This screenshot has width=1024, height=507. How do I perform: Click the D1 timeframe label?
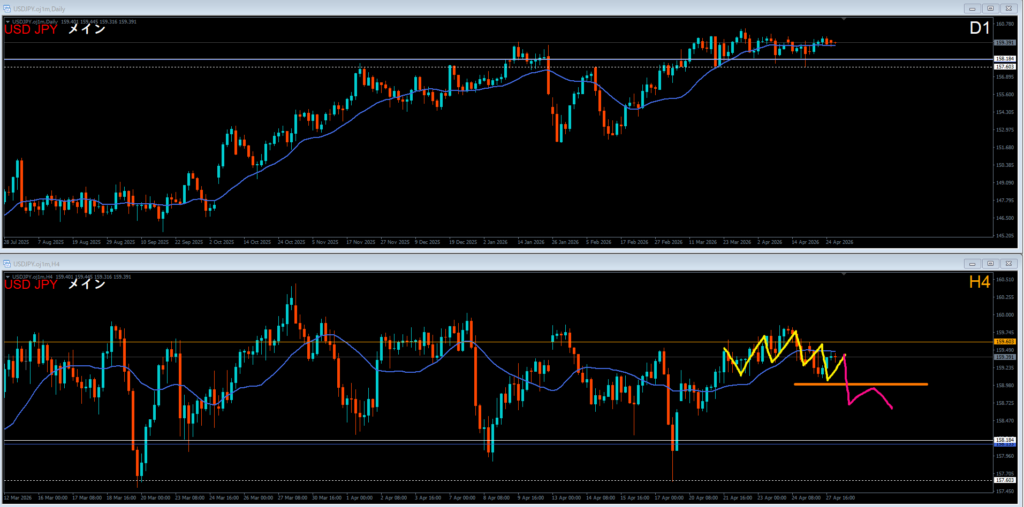[x=978, y=29]
